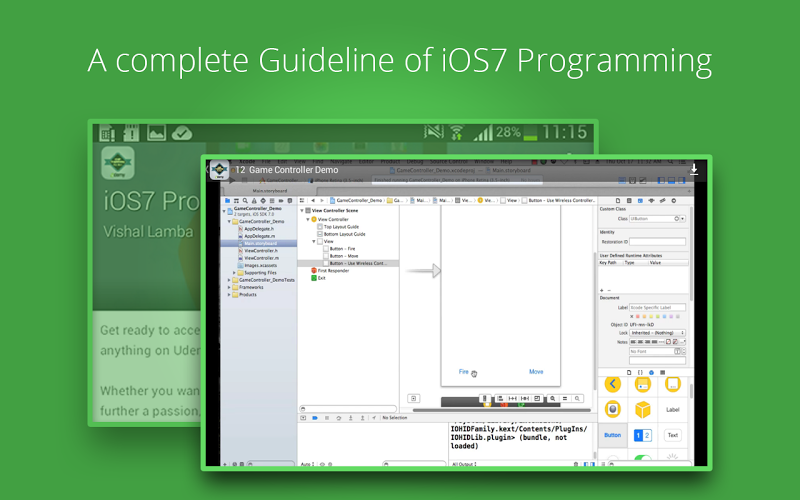Image resolution: width=800 pixels, height=500 pixels.
Task: Open the Lock Inherited dropdown
Action: click(x=658, y=333)
